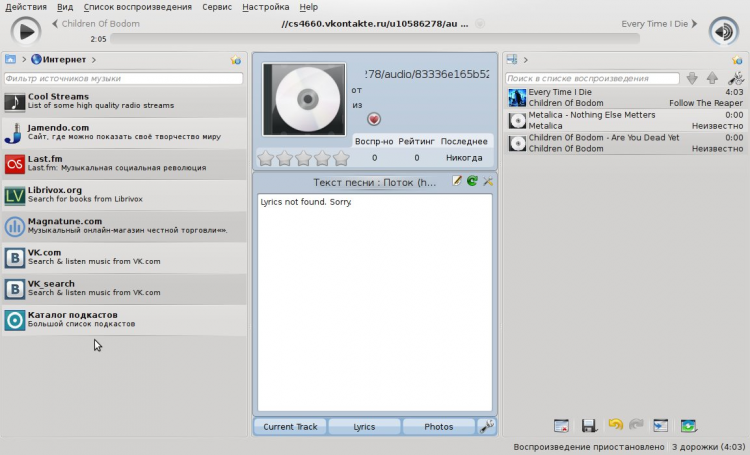Open lyrics applet settings wrench
Screen dimensions: 750x455
[x=488, y=181]
